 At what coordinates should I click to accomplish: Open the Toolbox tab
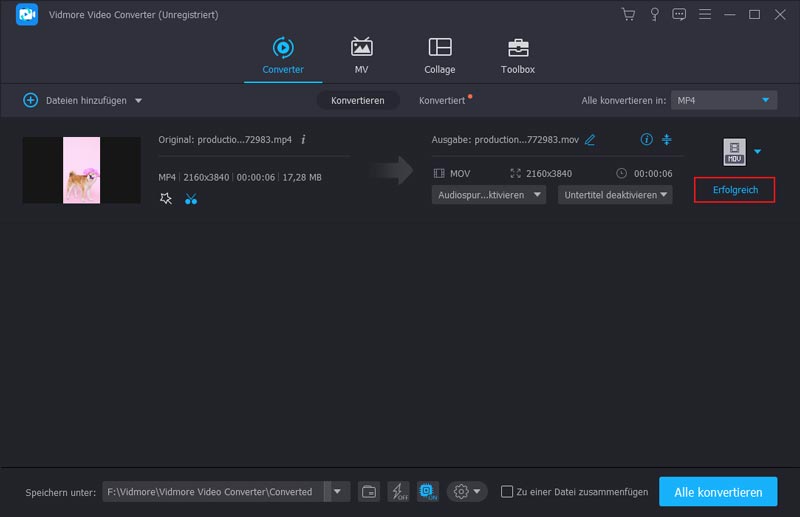(x=517, y=56)
